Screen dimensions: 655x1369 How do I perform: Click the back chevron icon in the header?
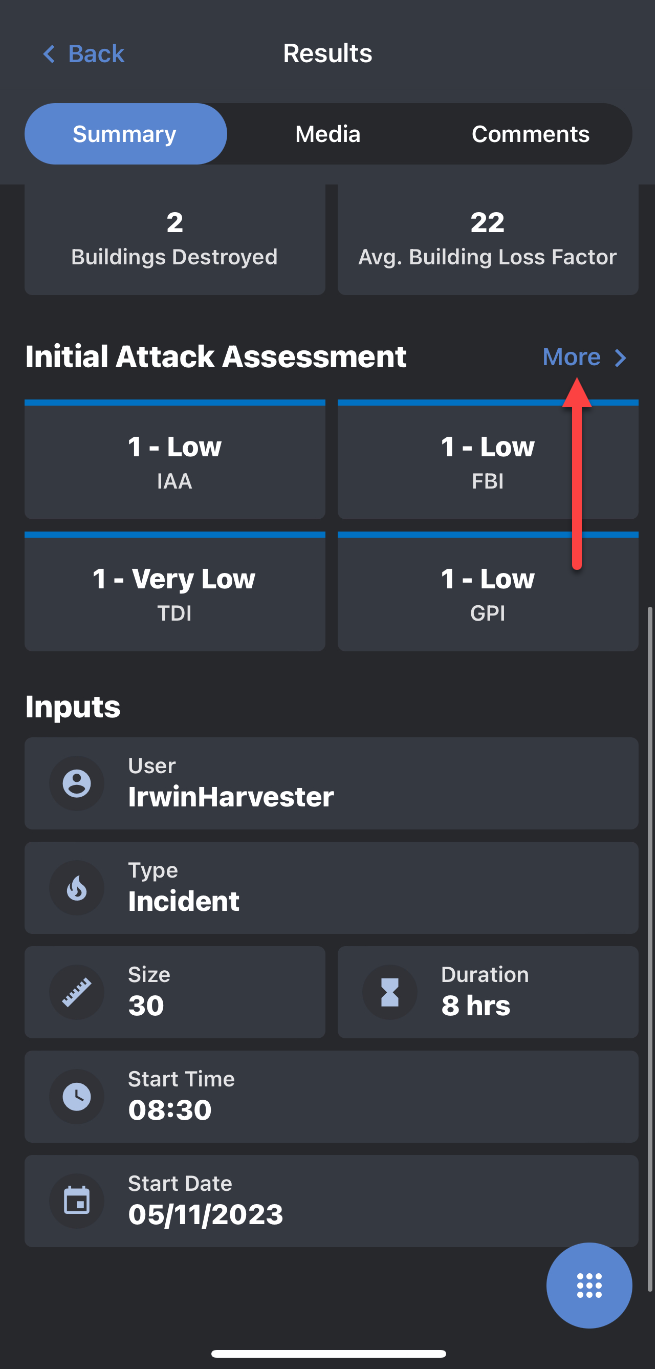coord(48,53)
